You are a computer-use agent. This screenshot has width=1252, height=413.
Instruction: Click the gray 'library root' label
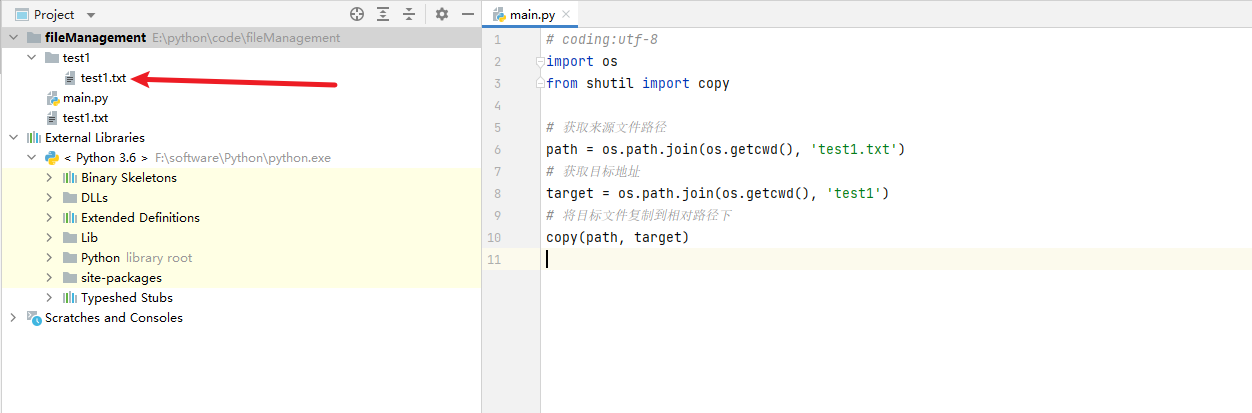pos(159,257)
